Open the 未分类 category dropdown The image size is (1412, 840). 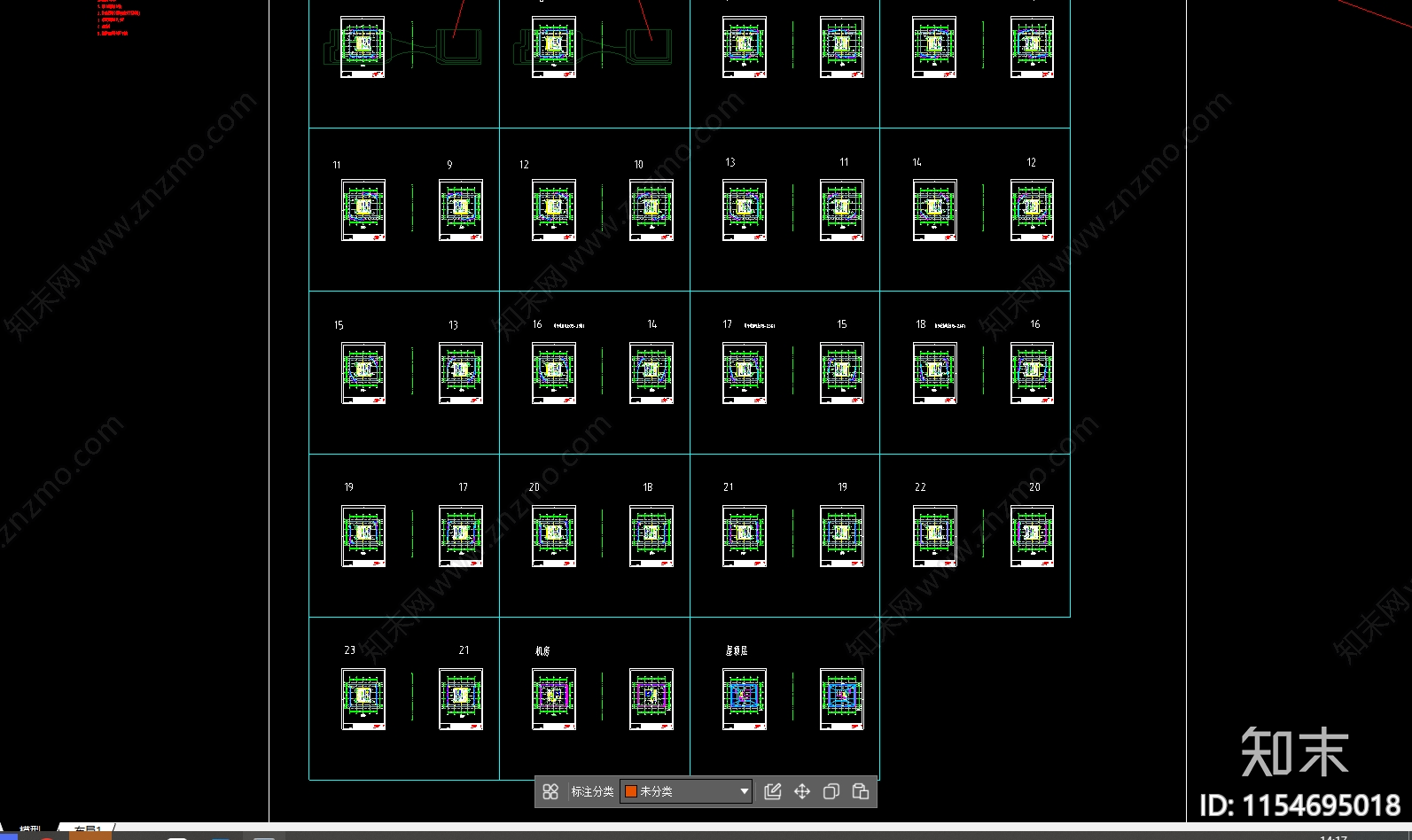(x=687, y=791)
